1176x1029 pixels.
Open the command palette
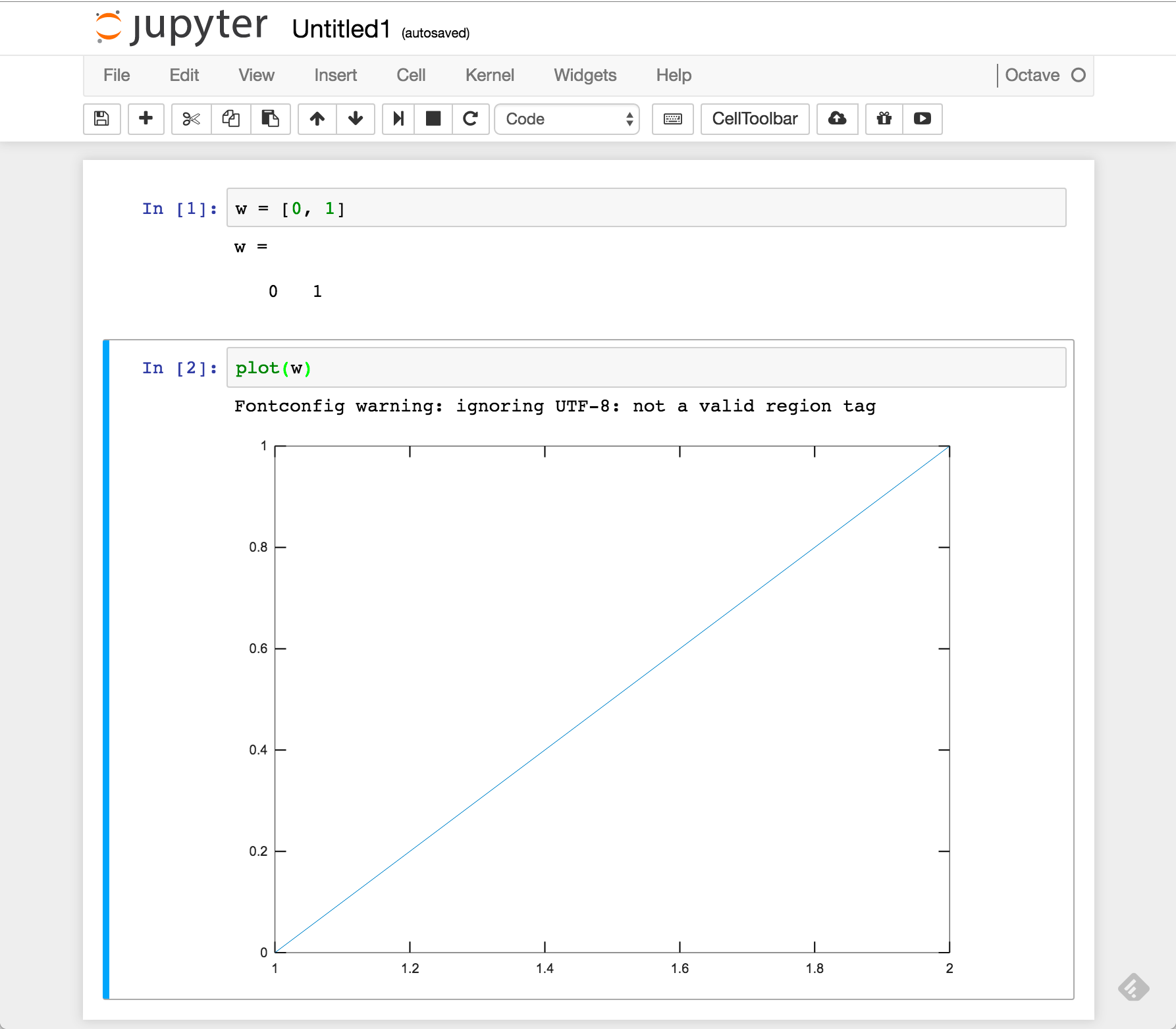(672, 119)
